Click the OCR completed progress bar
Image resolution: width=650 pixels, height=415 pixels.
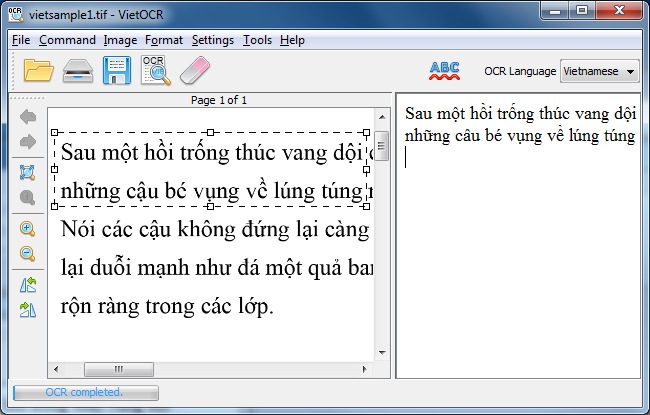[86, 393]
